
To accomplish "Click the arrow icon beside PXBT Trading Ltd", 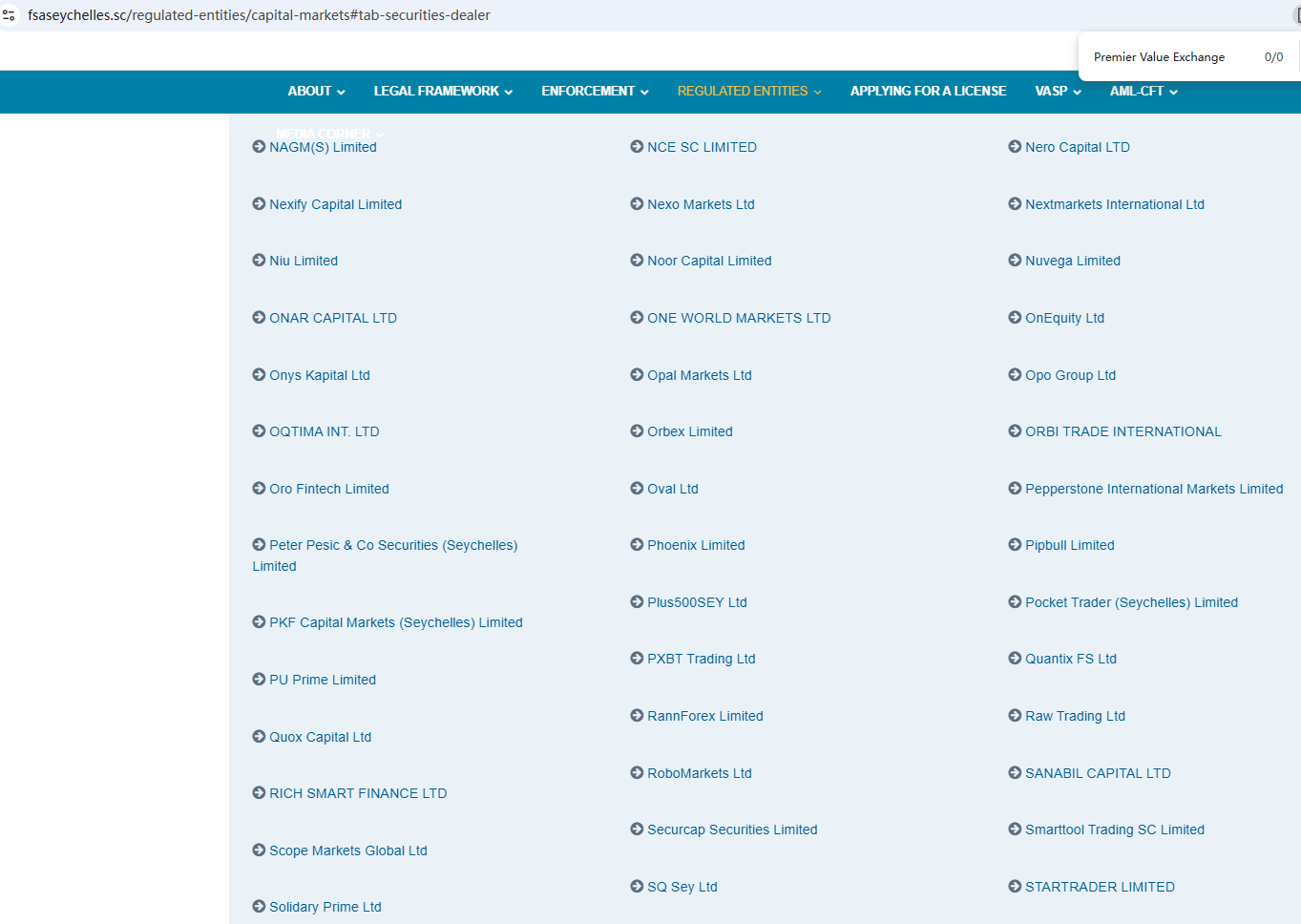I will click(x=637, y=658).
